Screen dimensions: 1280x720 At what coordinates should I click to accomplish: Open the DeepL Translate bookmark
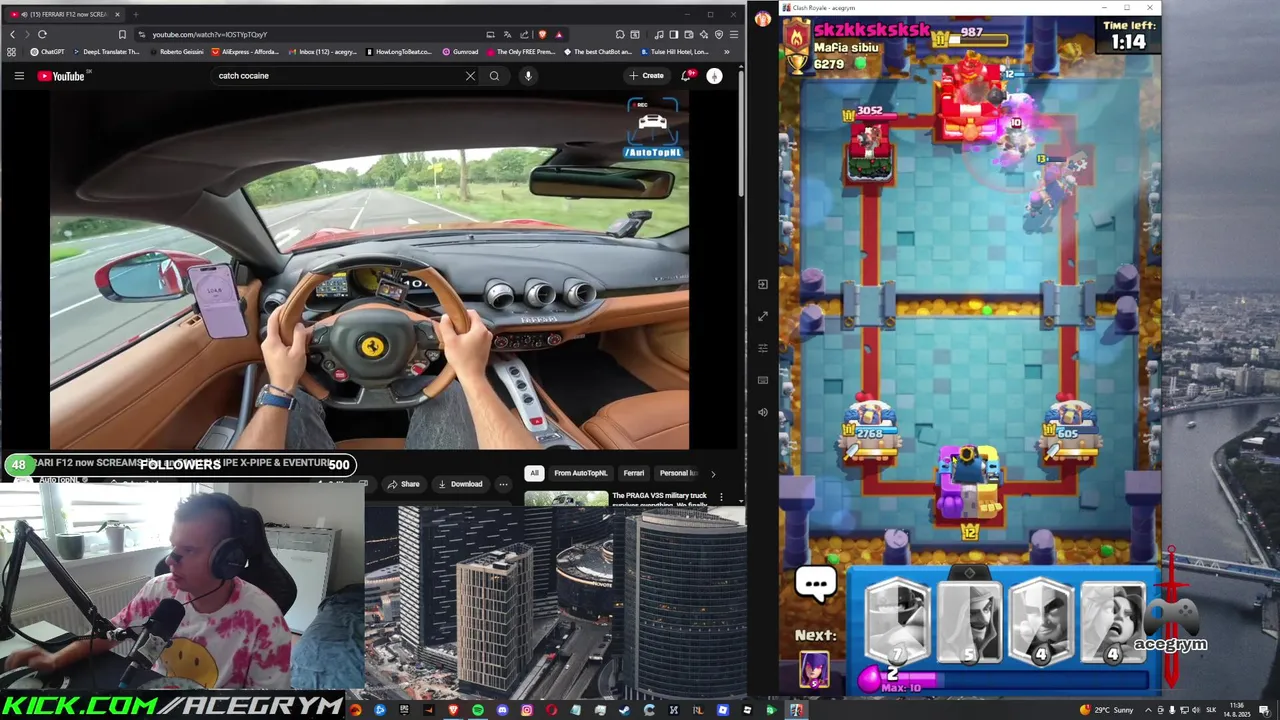[107, 52]
